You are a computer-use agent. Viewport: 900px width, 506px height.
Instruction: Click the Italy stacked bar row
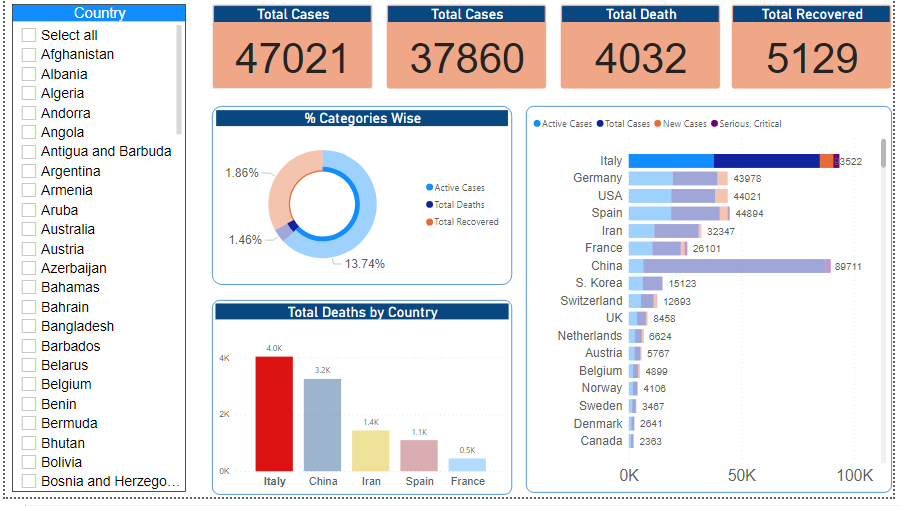pyautogui.click(x=734, y=161)
